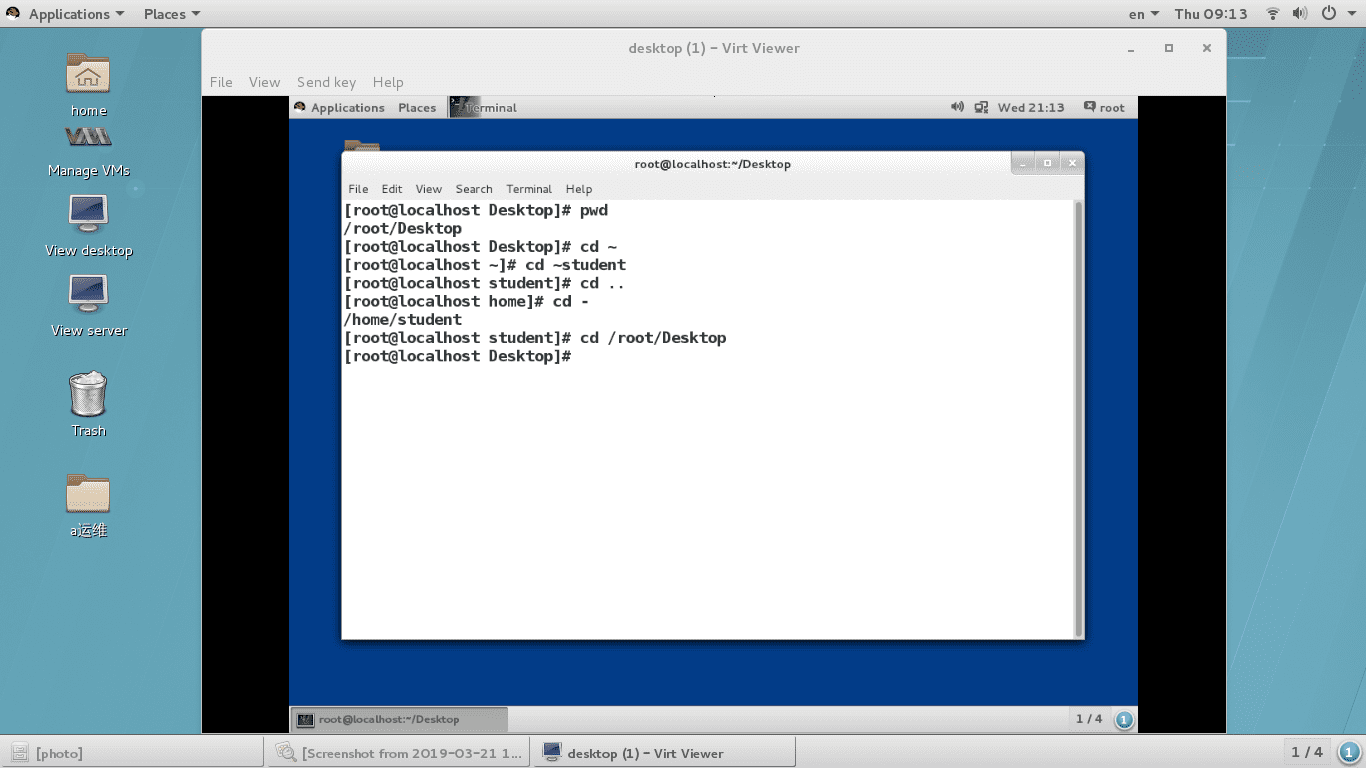1366x768 pixels.
Task: Click guest taskbar root@localhost:~/Desktop button
Action: [400, 719]
